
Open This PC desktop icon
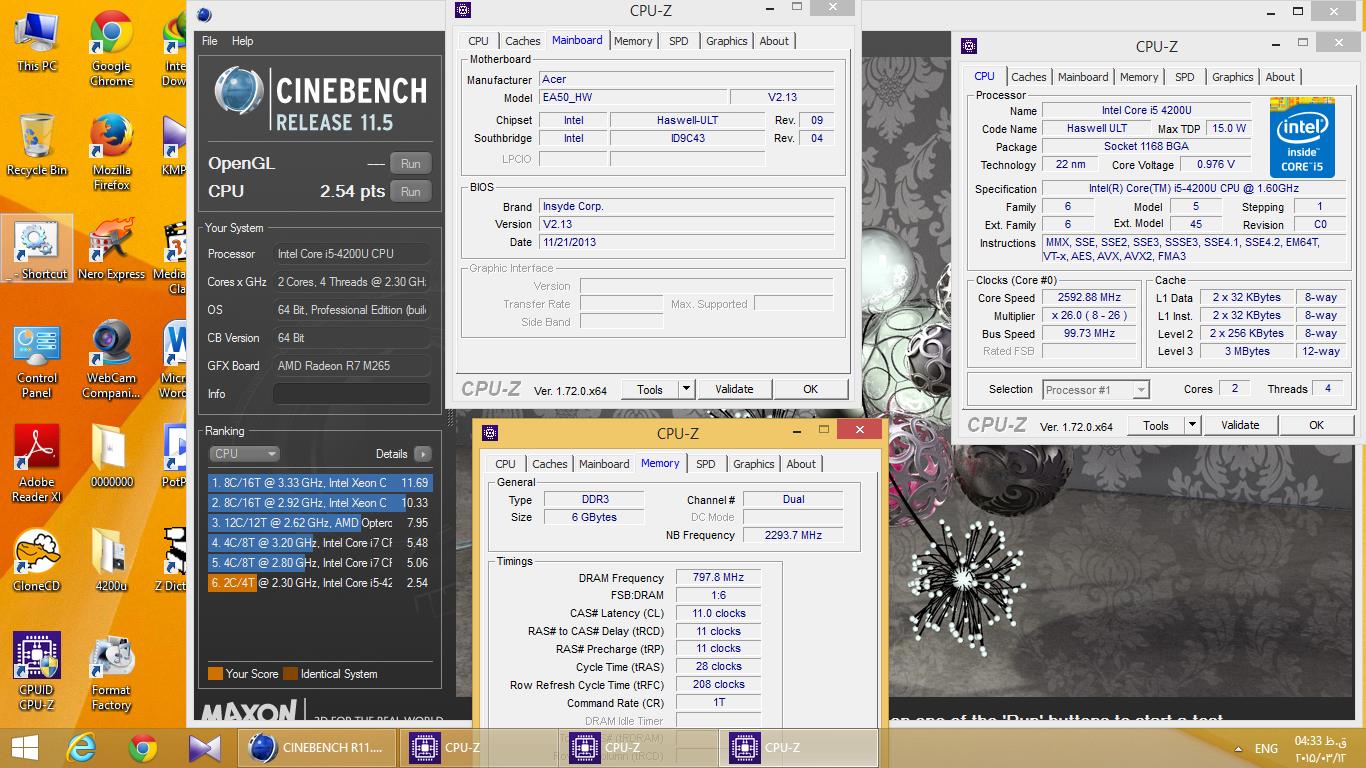point(37,42)
